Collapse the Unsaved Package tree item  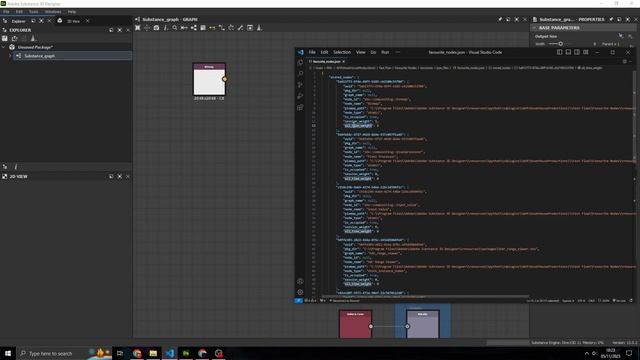tap(4, 47)
